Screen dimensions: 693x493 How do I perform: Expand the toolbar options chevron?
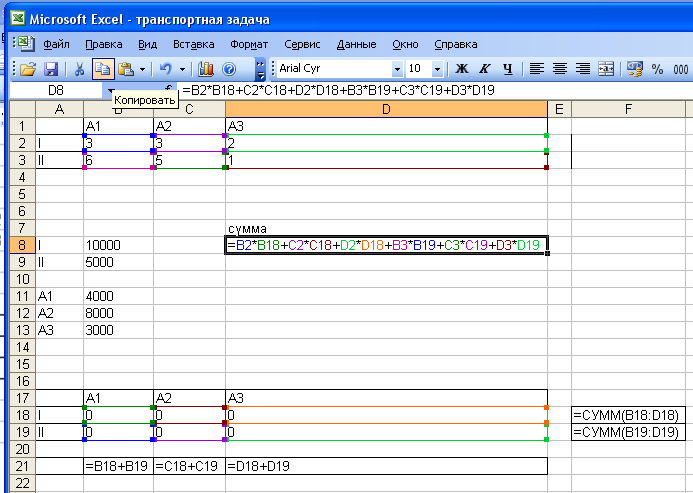click(x=260, y=69)
